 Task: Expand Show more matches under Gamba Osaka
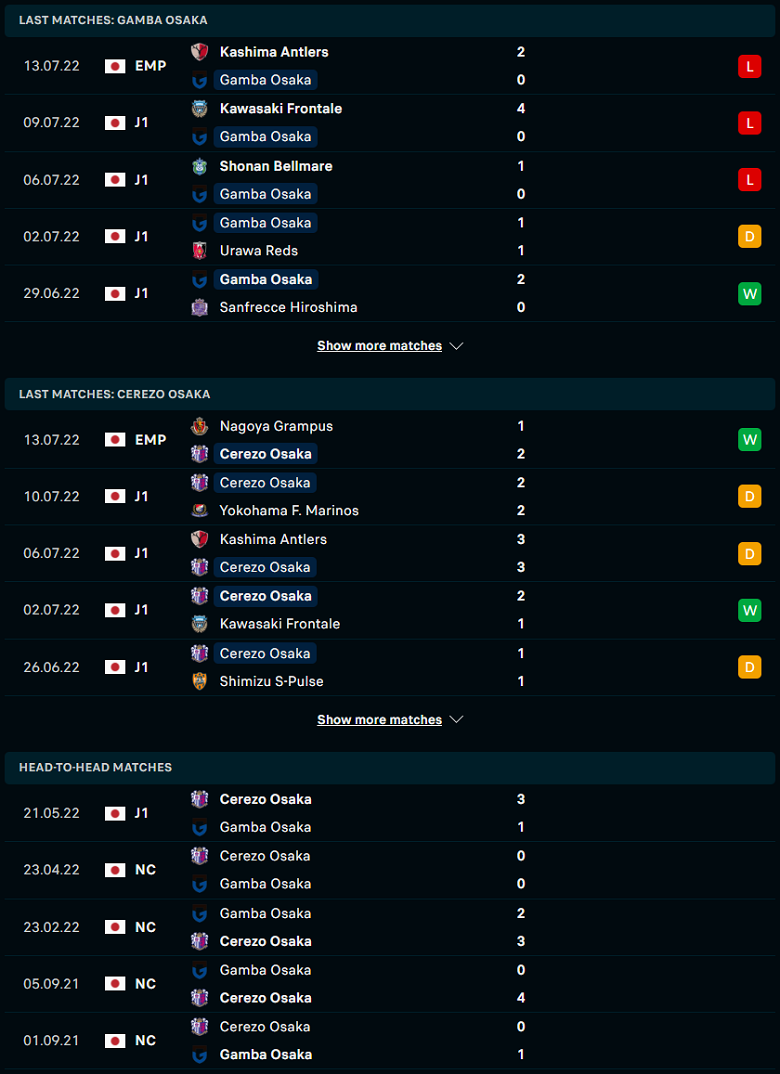point(379,346)
